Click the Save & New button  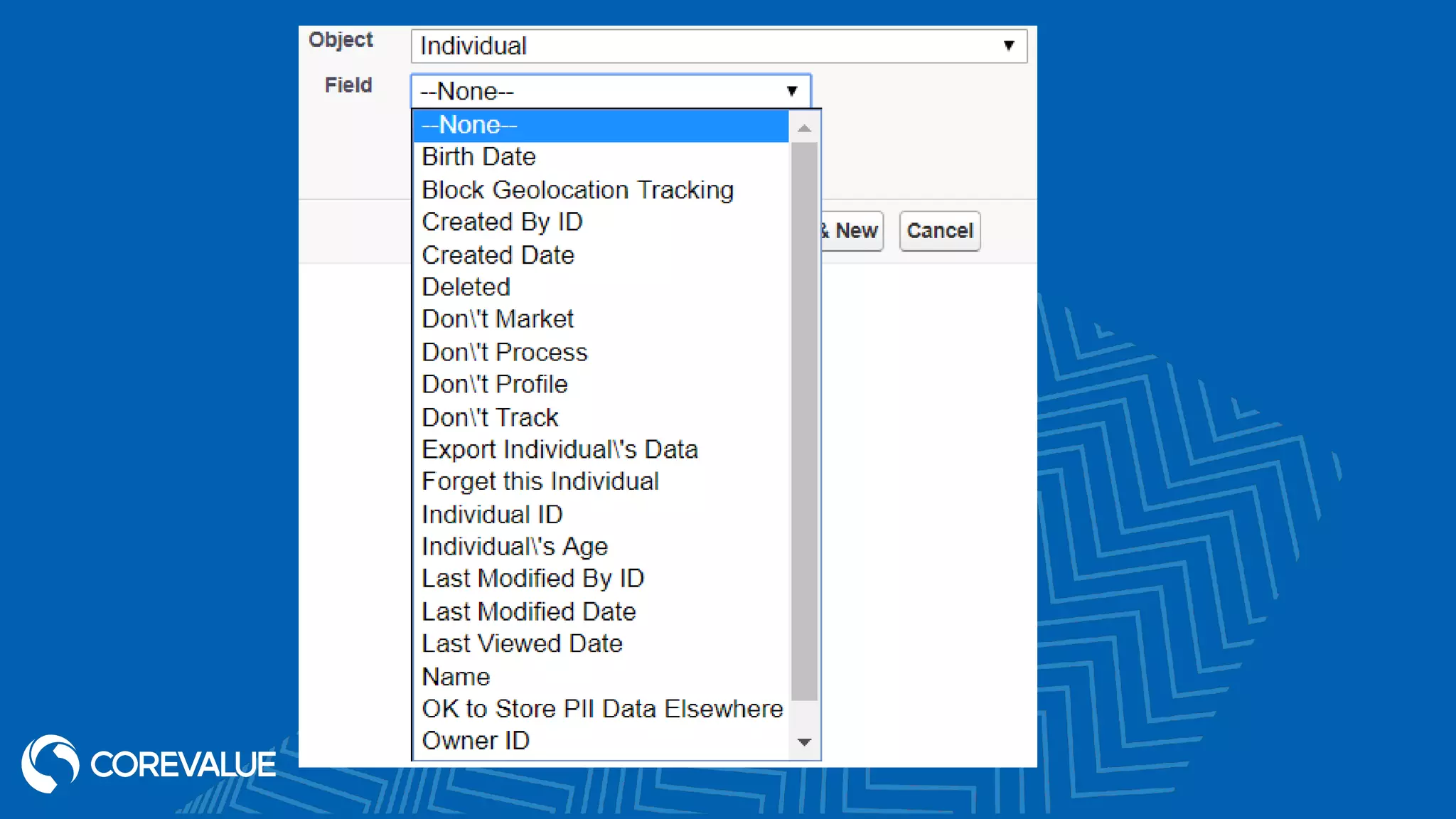[852, 231]
